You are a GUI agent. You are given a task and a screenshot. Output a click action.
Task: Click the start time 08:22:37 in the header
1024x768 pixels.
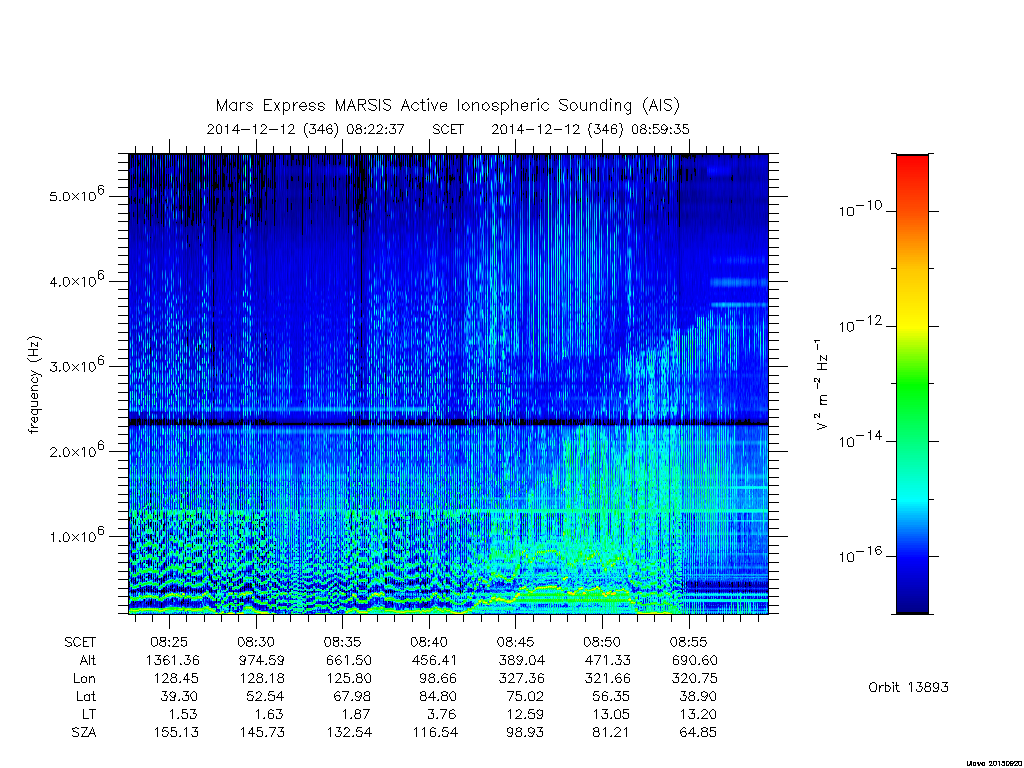376,129
